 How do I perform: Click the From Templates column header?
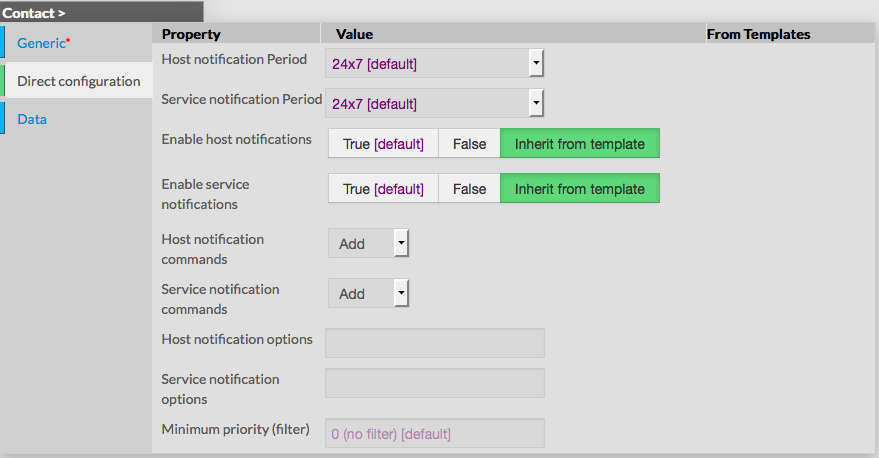pos(758,34)
